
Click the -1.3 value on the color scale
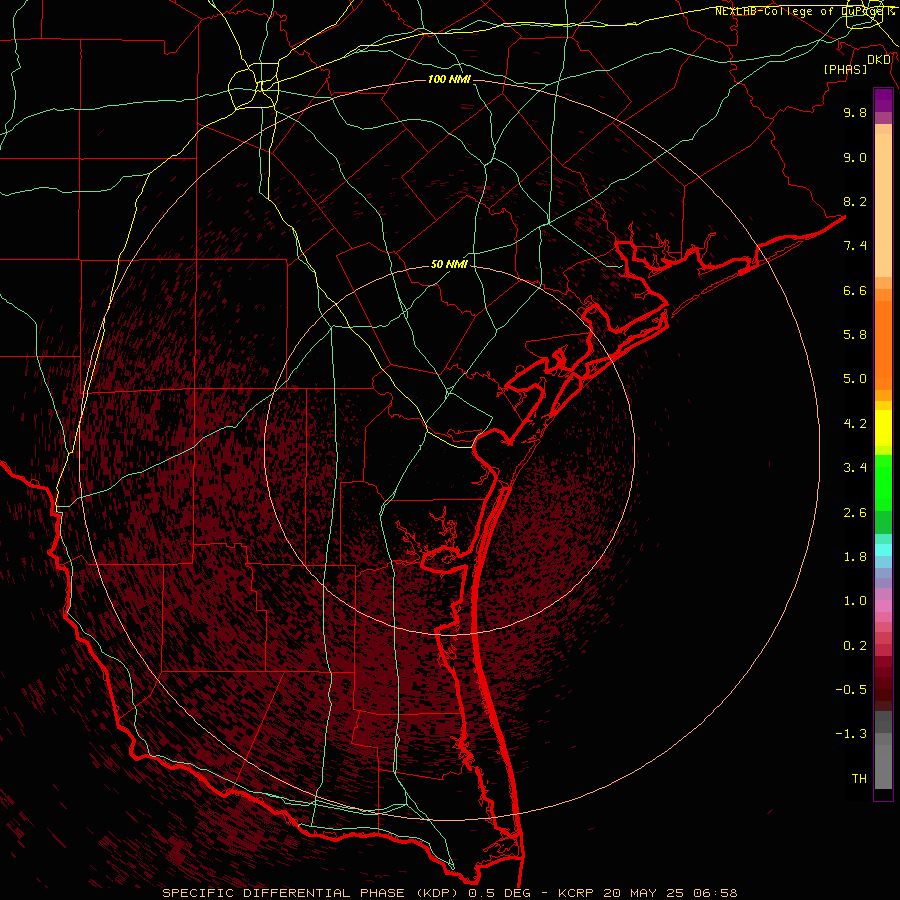(x=851, y=734)
